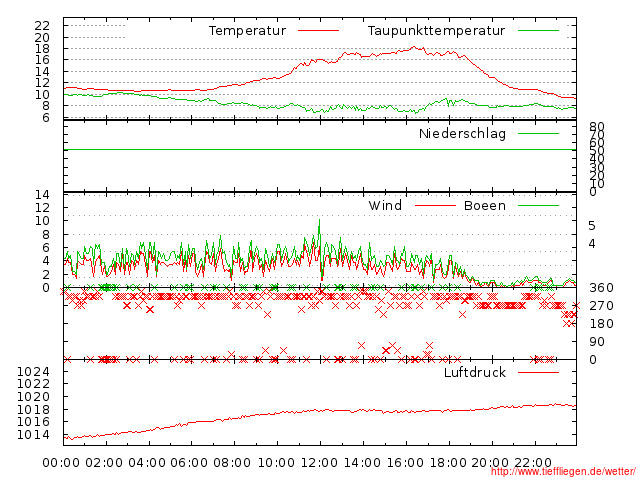Click the 360 wind direction axis label

point(600,288)
